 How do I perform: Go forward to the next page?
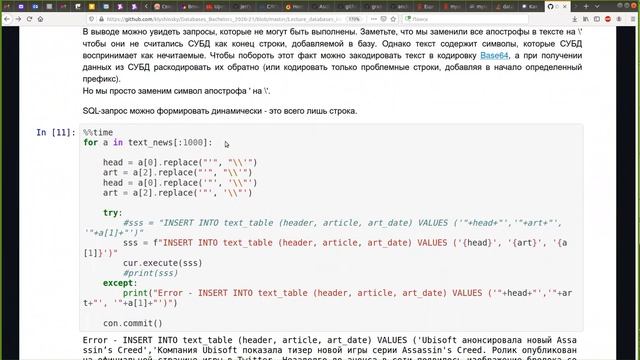pos(18,19)
